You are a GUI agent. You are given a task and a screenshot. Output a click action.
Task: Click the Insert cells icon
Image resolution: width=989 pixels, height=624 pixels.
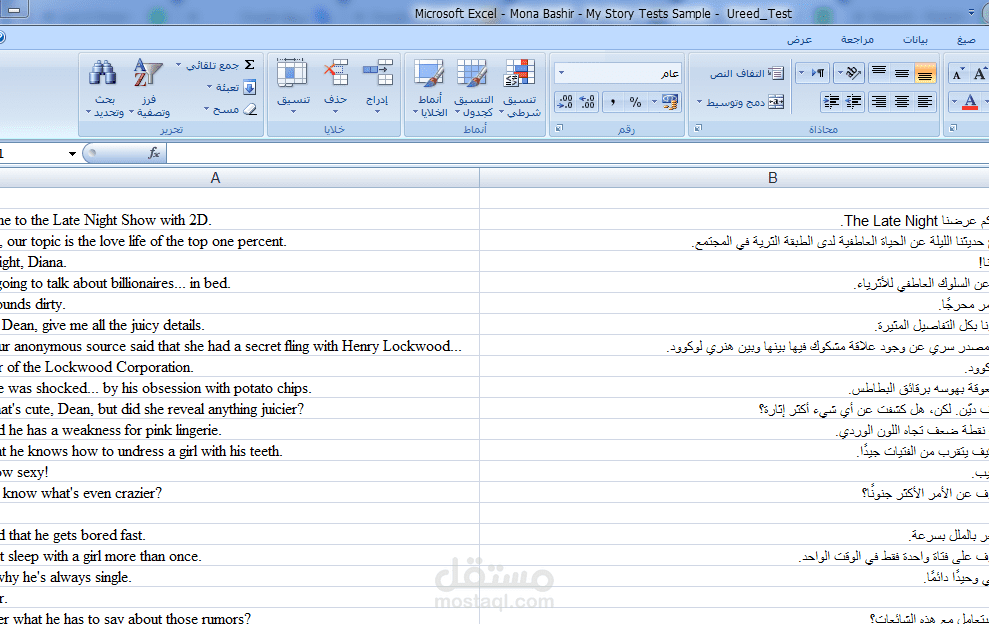(377, 73)
